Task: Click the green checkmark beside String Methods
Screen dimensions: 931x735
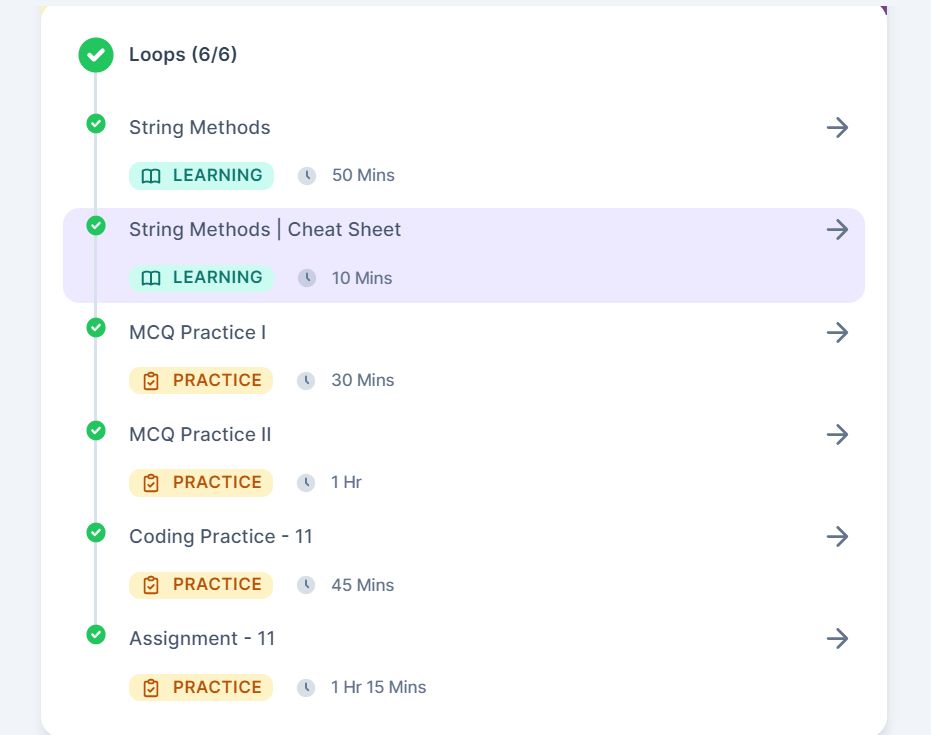Action: pyautogui.click(x=96, y=123)
